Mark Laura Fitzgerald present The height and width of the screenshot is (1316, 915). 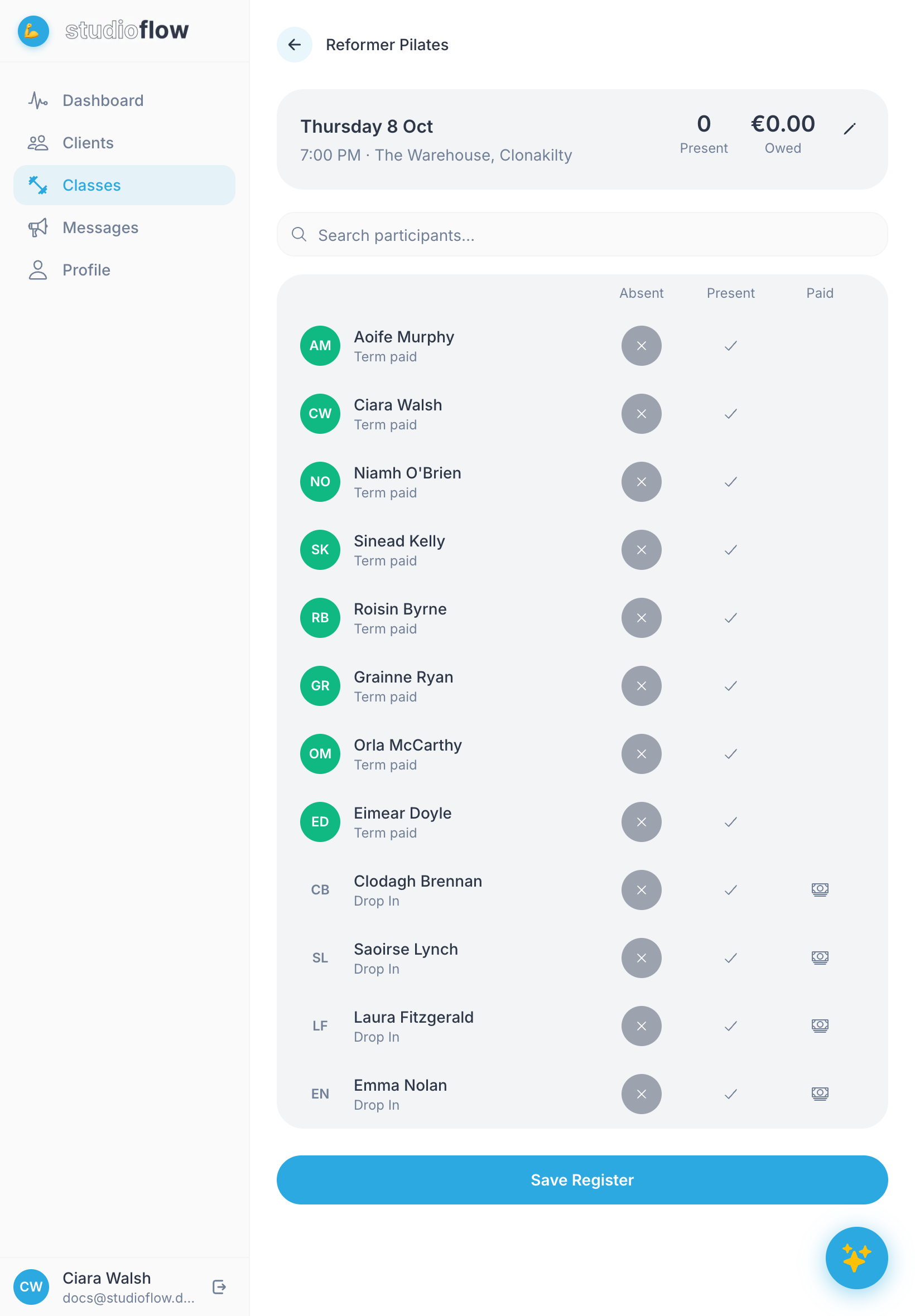[x=730, y=1025]
